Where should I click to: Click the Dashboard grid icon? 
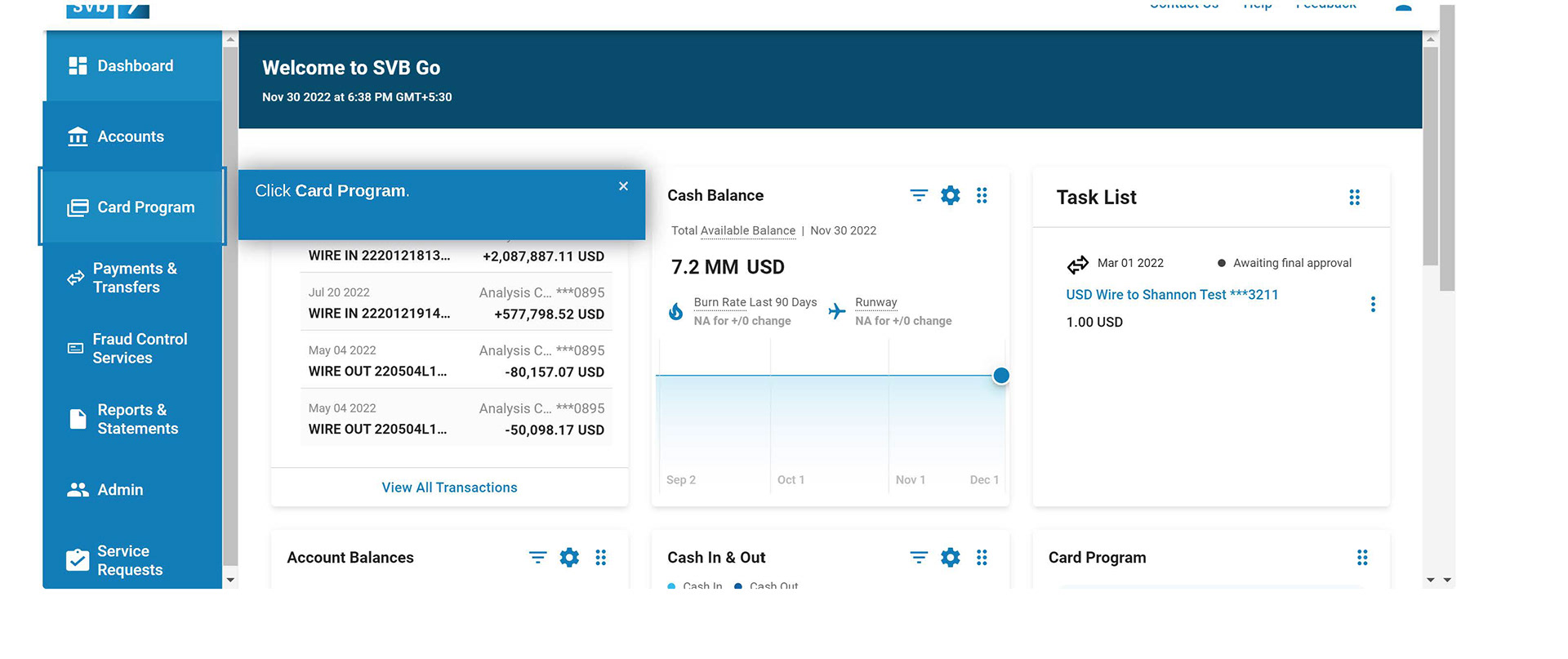(x=78, y=66)
